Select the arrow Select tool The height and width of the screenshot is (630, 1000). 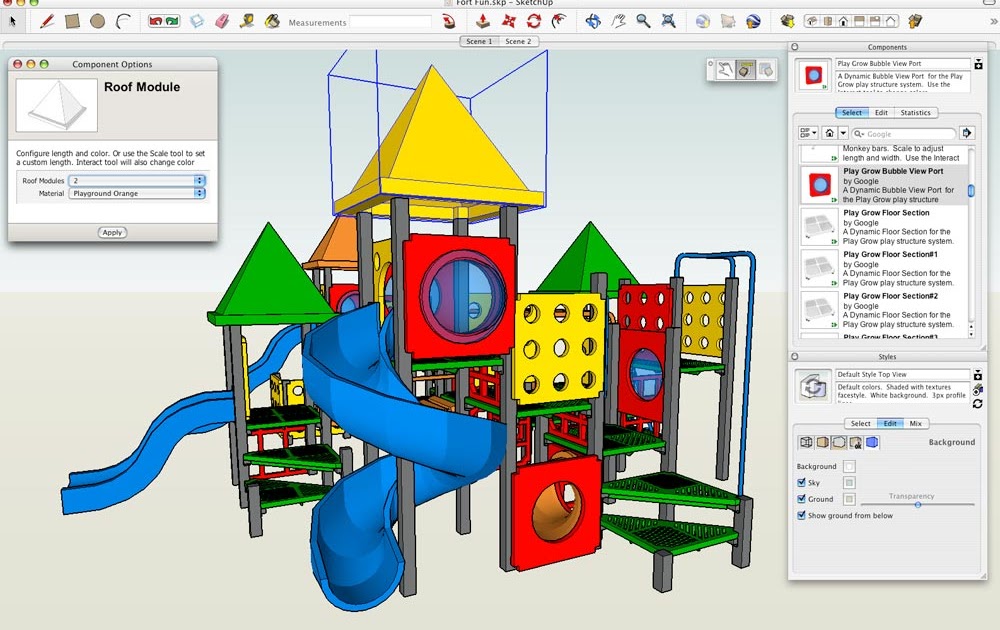point(13,22)
